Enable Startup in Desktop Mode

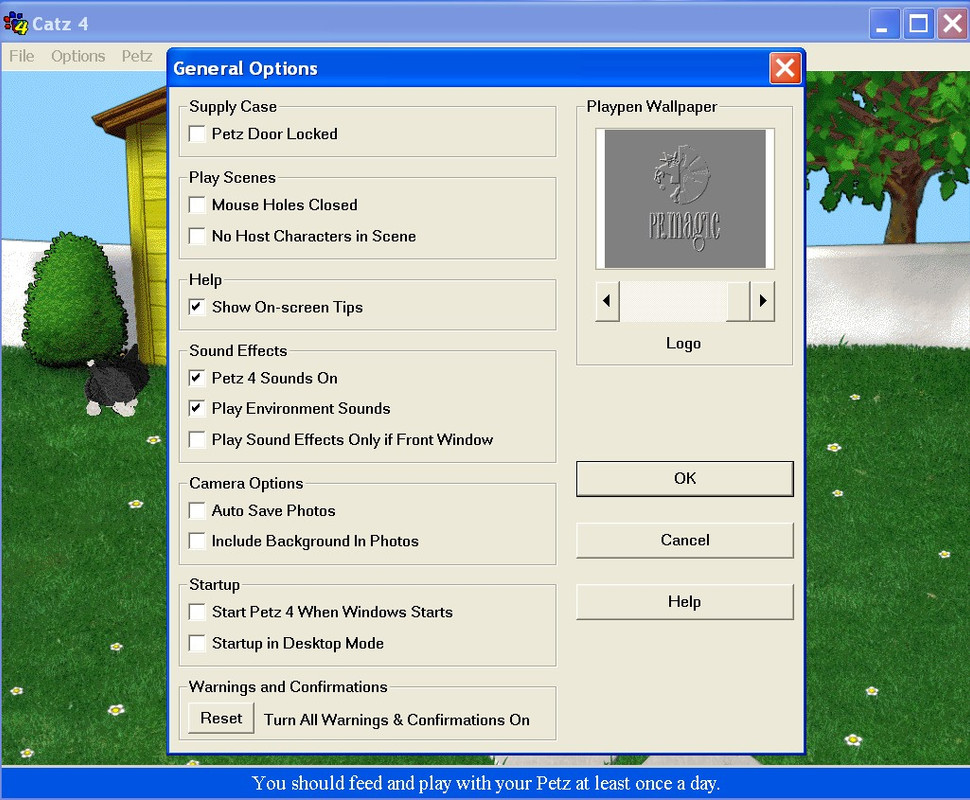tap(197, 643)
